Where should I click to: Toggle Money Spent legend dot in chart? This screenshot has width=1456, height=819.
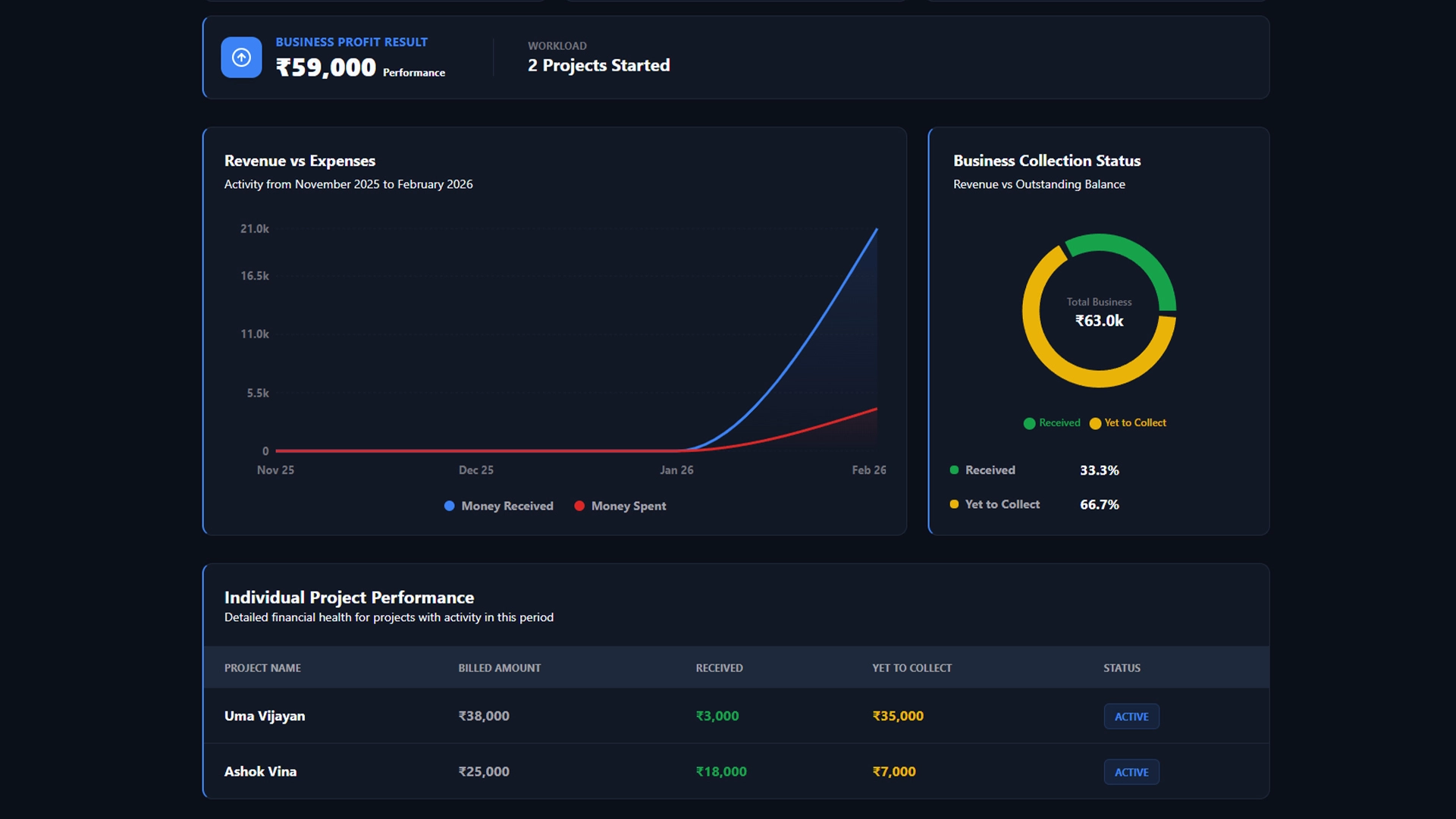[x=579, y=506]
